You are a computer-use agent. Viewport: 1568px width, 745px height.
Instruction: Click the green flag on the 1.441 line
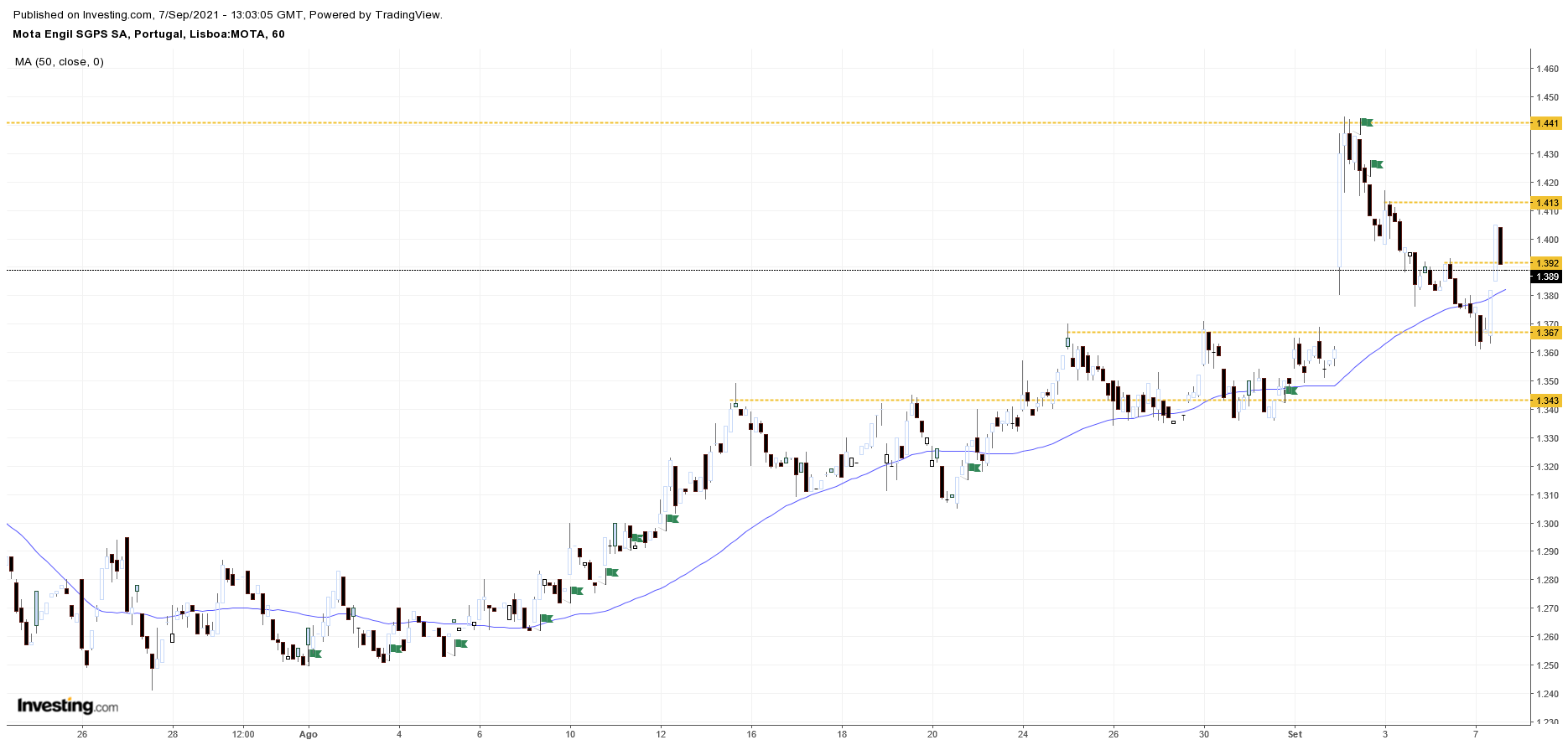coord(1367,123)
